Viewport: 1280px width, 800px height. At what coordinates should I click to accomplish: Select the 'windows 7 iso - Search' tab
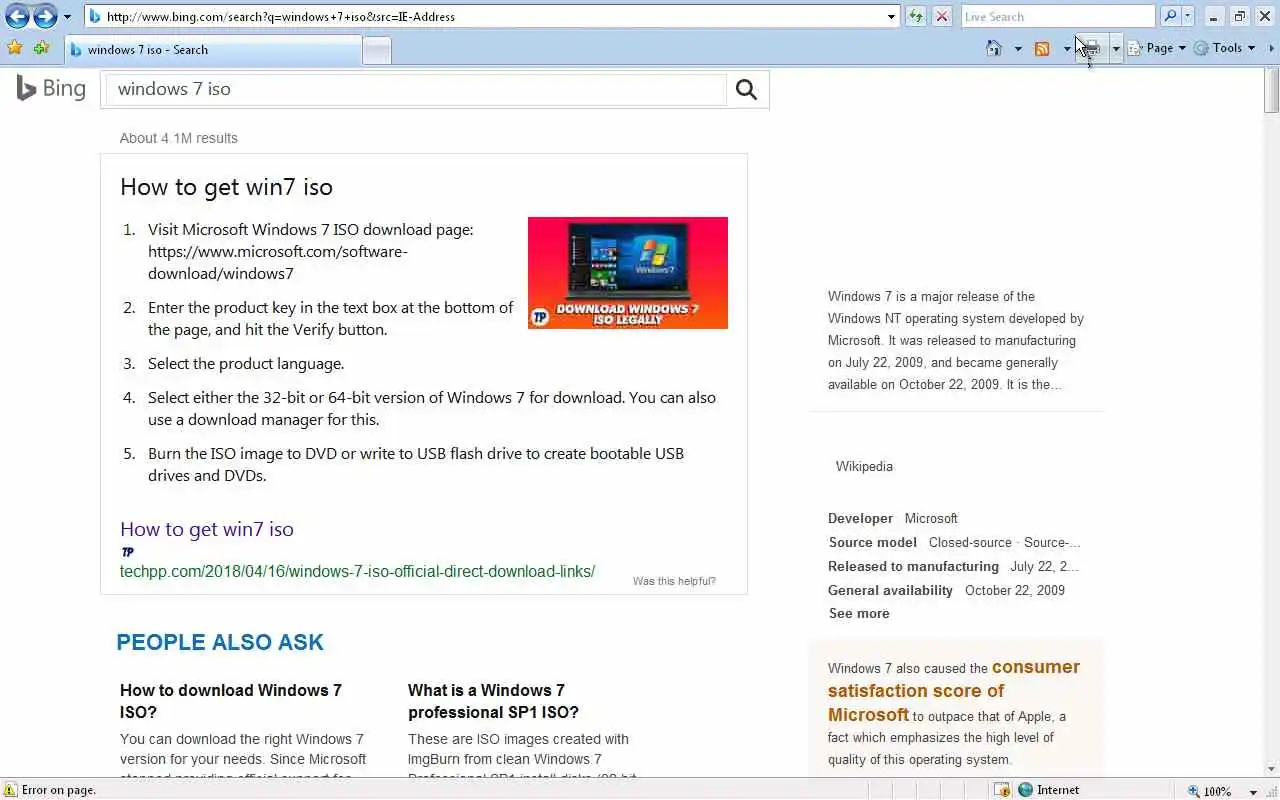[213, 49]
